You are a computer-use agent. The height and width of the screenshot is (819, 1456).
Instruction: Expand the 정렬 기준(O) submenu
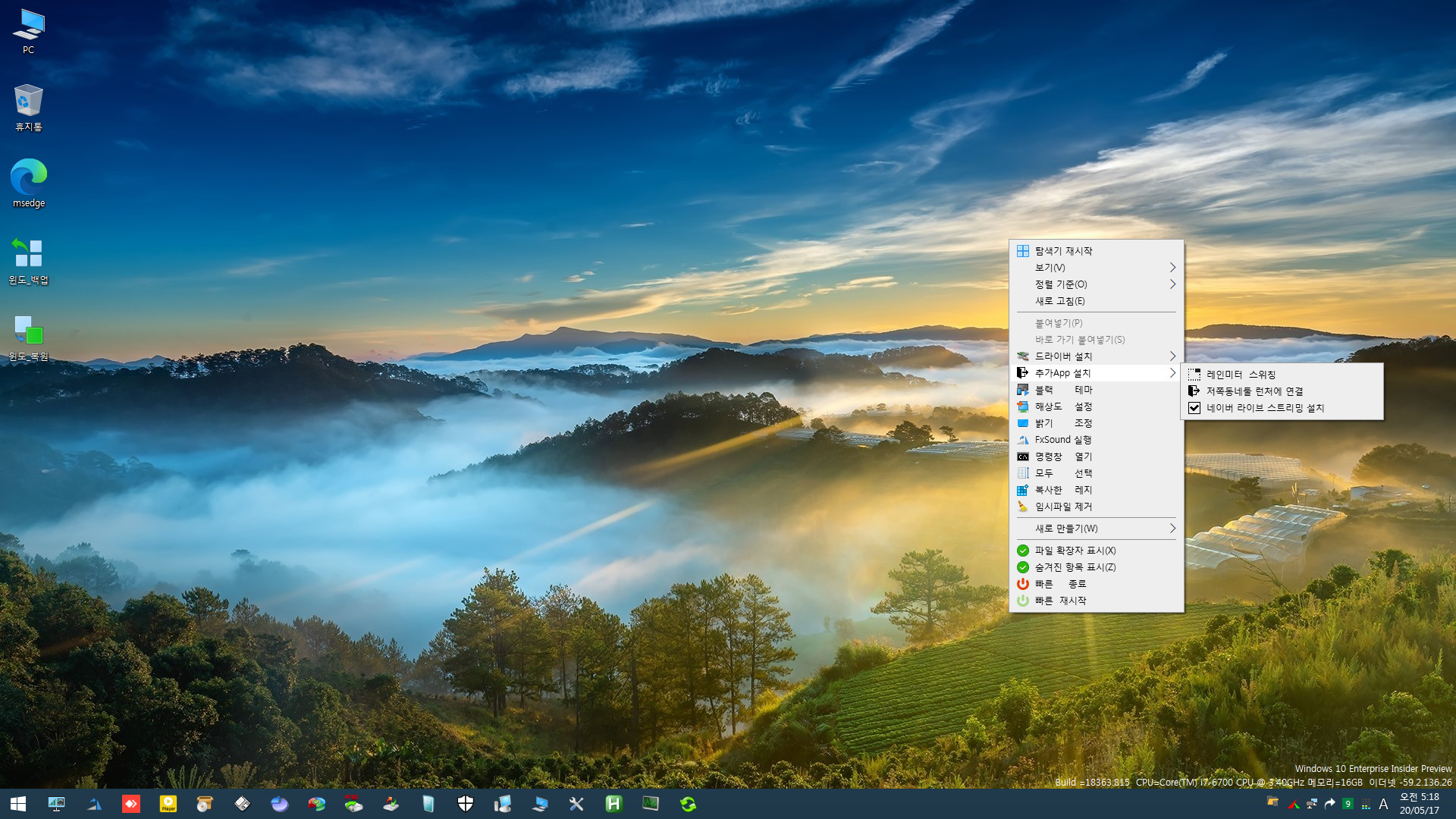pyautogui.click(x=1096, y=284)
